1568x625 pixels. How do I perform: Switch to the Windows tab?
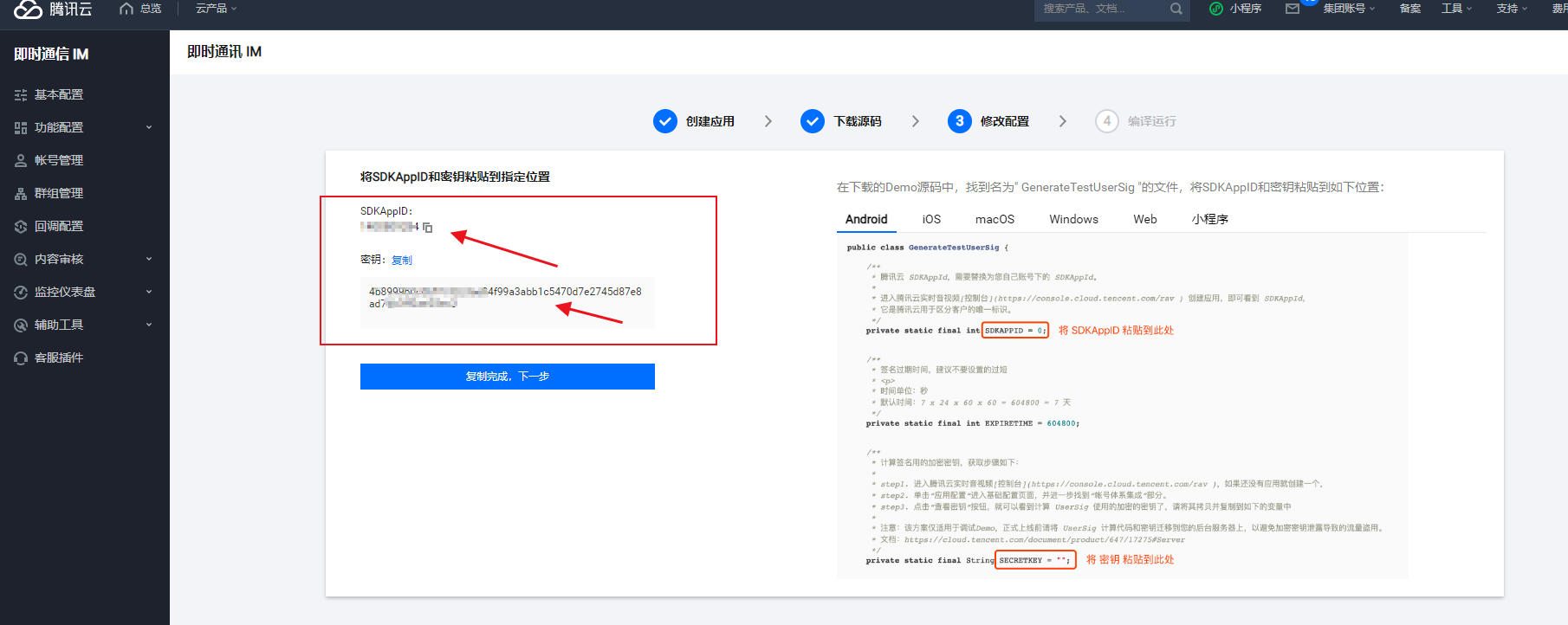1073,219
